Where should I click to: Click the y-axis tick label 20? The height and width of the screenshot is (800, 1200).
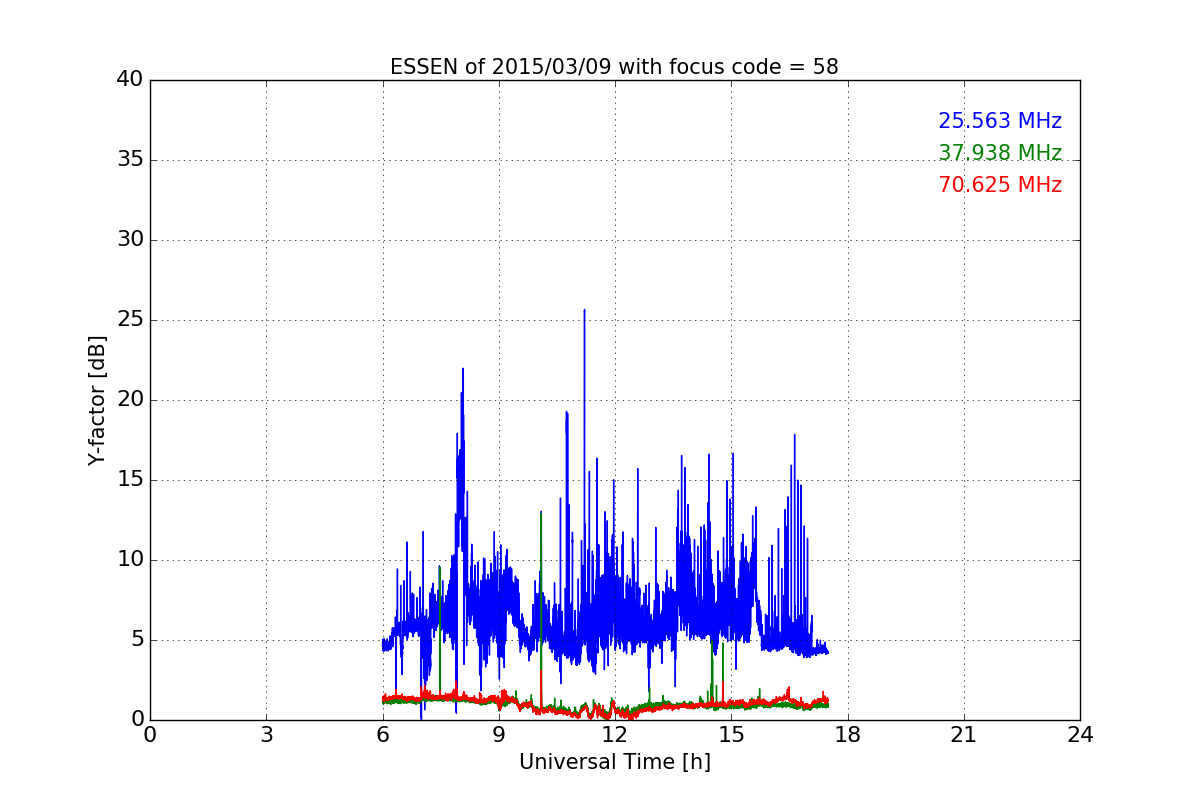tap(130, 400)
